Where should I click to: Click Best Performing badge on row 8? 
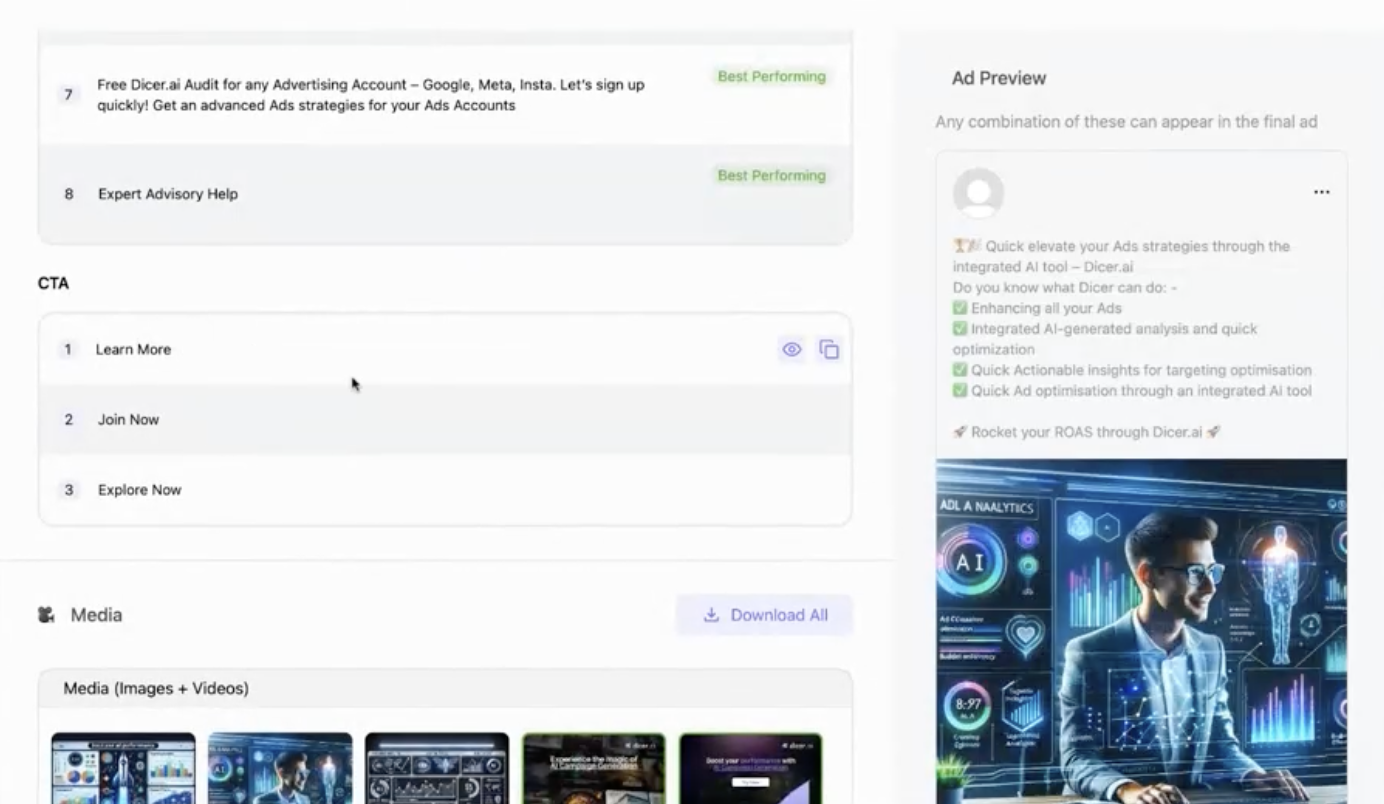771,175
